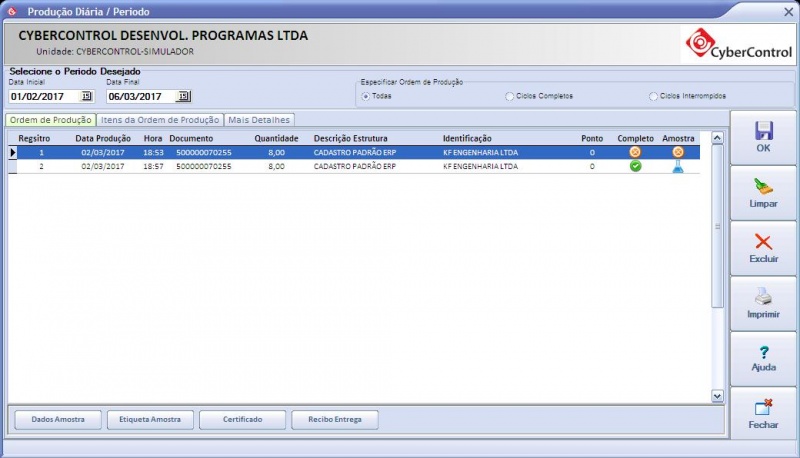Click the Fechar window icon

click(763, 407)
